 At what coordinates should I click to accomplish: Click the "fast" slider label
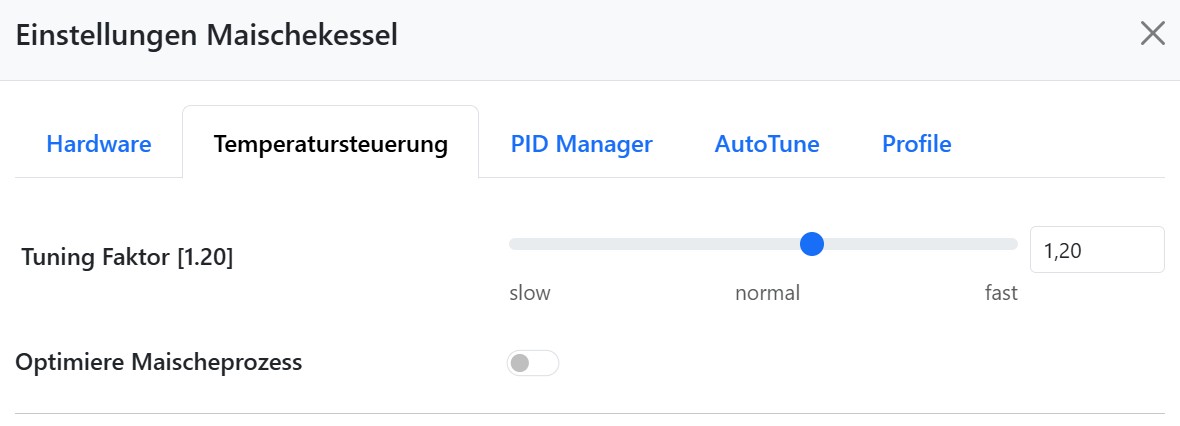point(1000,293)
